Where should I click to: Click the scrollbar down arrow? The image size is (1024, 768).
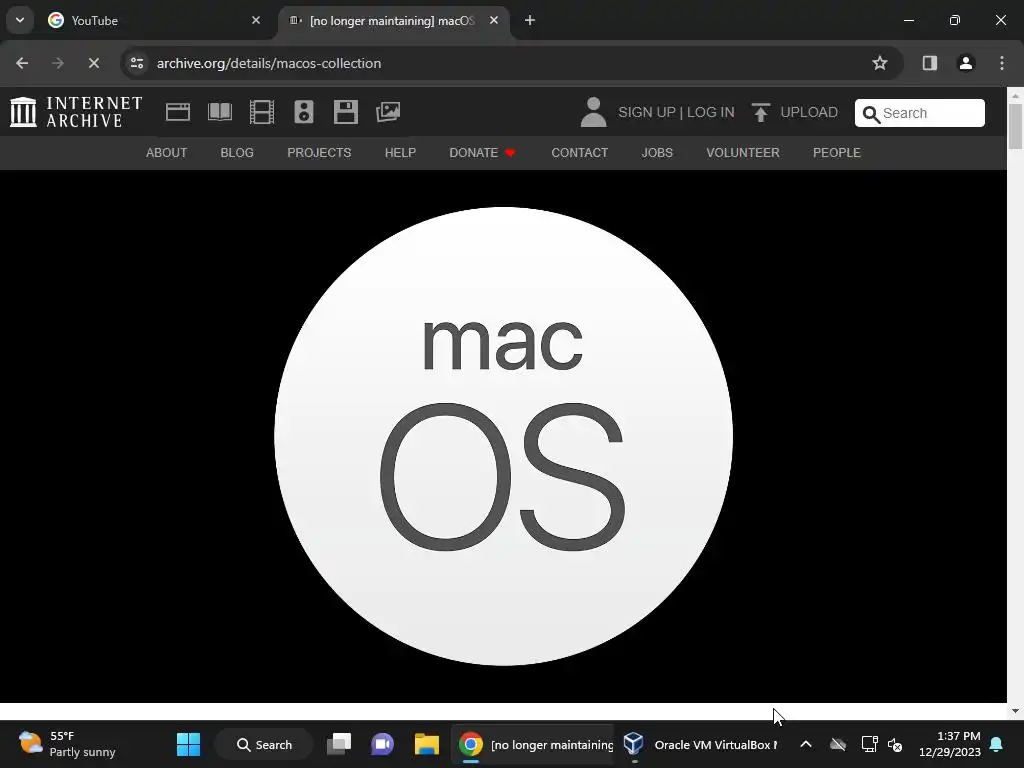pos(1015,711)
